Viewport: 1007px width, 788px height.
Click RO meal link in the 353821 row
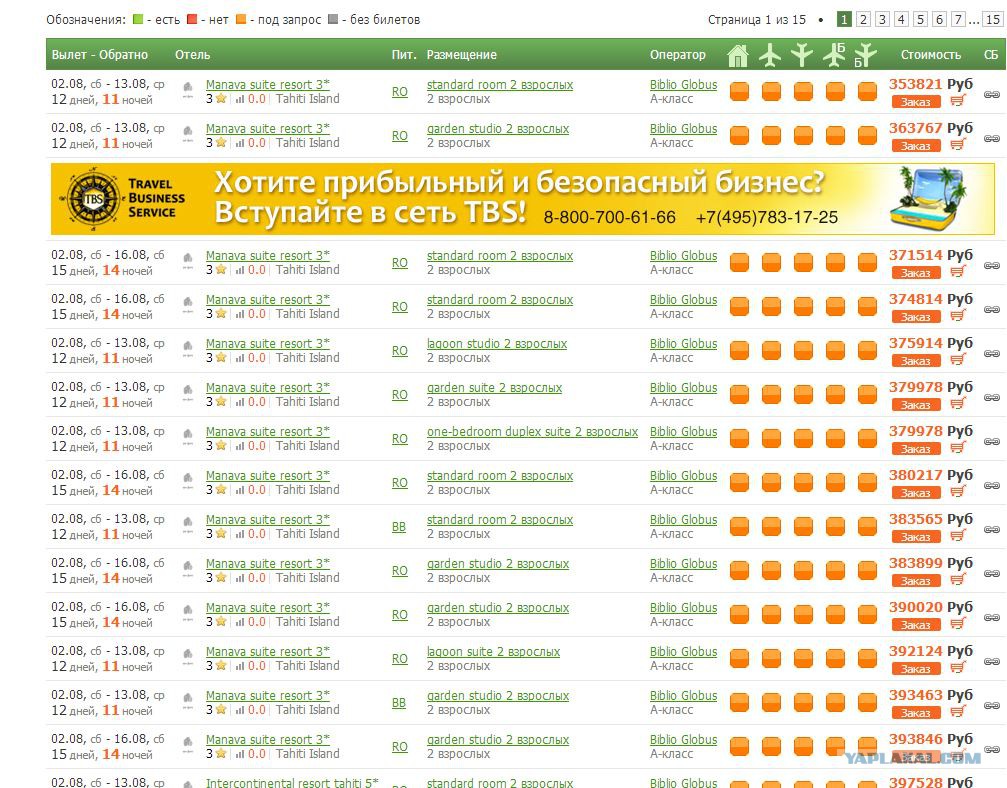pos(399,92)
